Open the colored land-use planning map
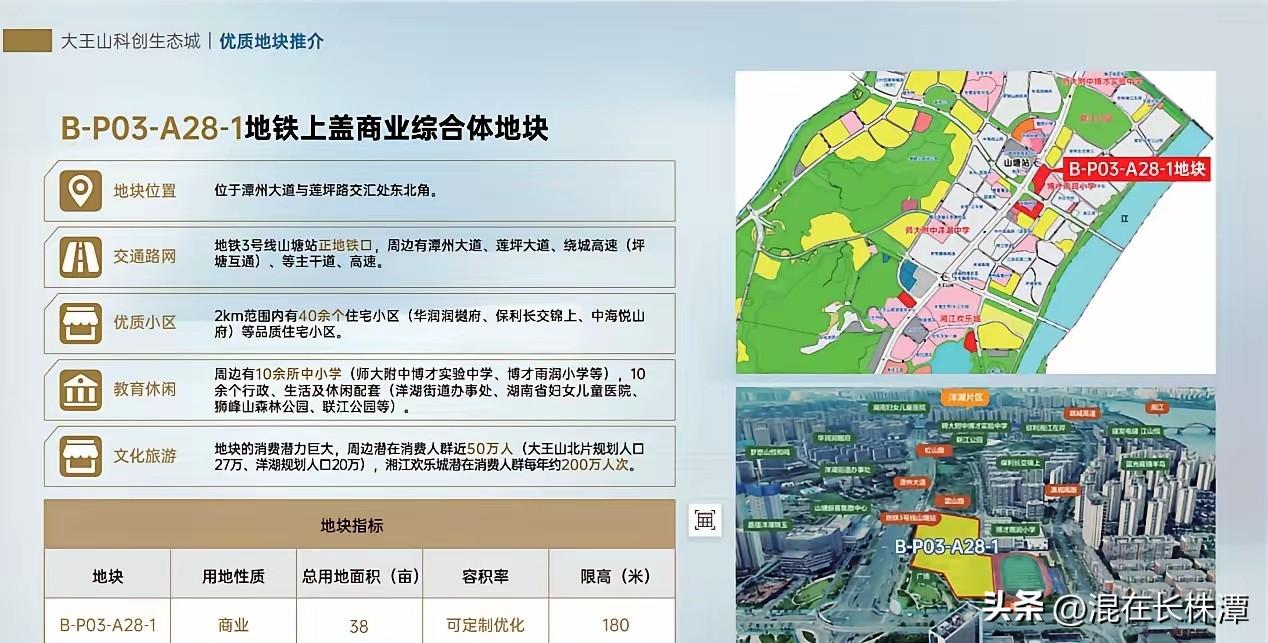 pos(975,222)
